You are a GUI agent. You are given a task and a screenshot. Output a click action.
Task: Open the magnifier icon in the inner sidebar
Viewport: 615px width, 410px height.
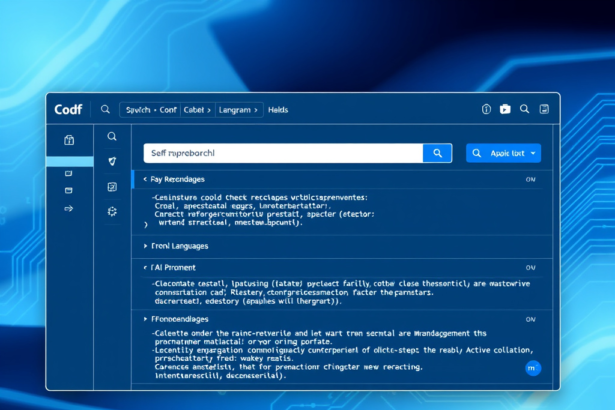click(x=112, y=136)
